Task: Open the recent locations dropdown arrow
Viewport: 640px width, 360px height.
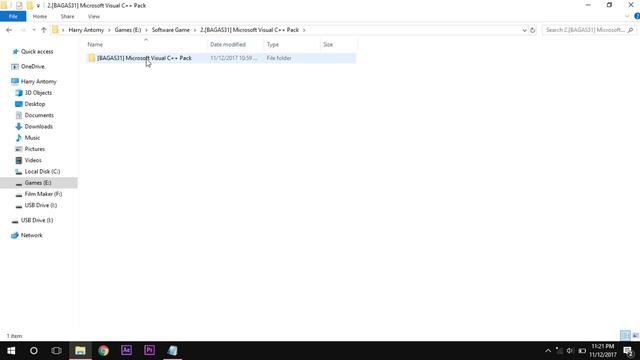Action: point(33,30)
